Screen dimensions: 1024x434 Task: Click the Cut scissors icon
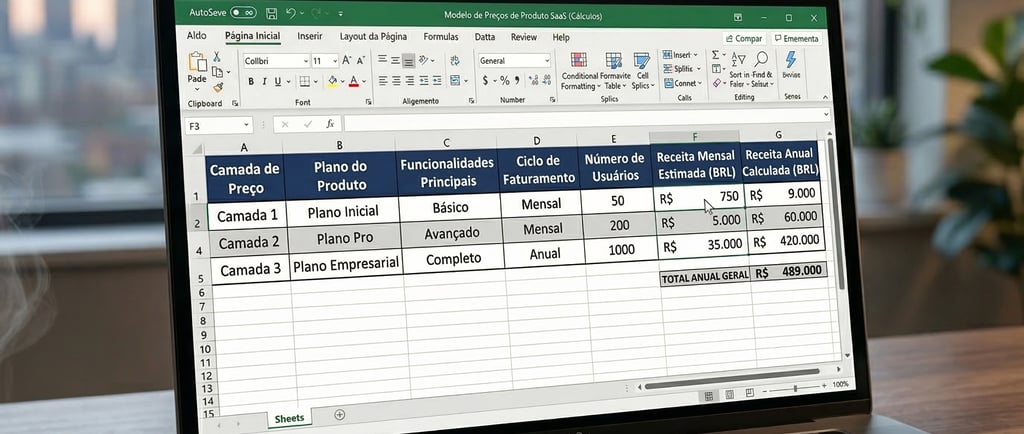point(217,57)
